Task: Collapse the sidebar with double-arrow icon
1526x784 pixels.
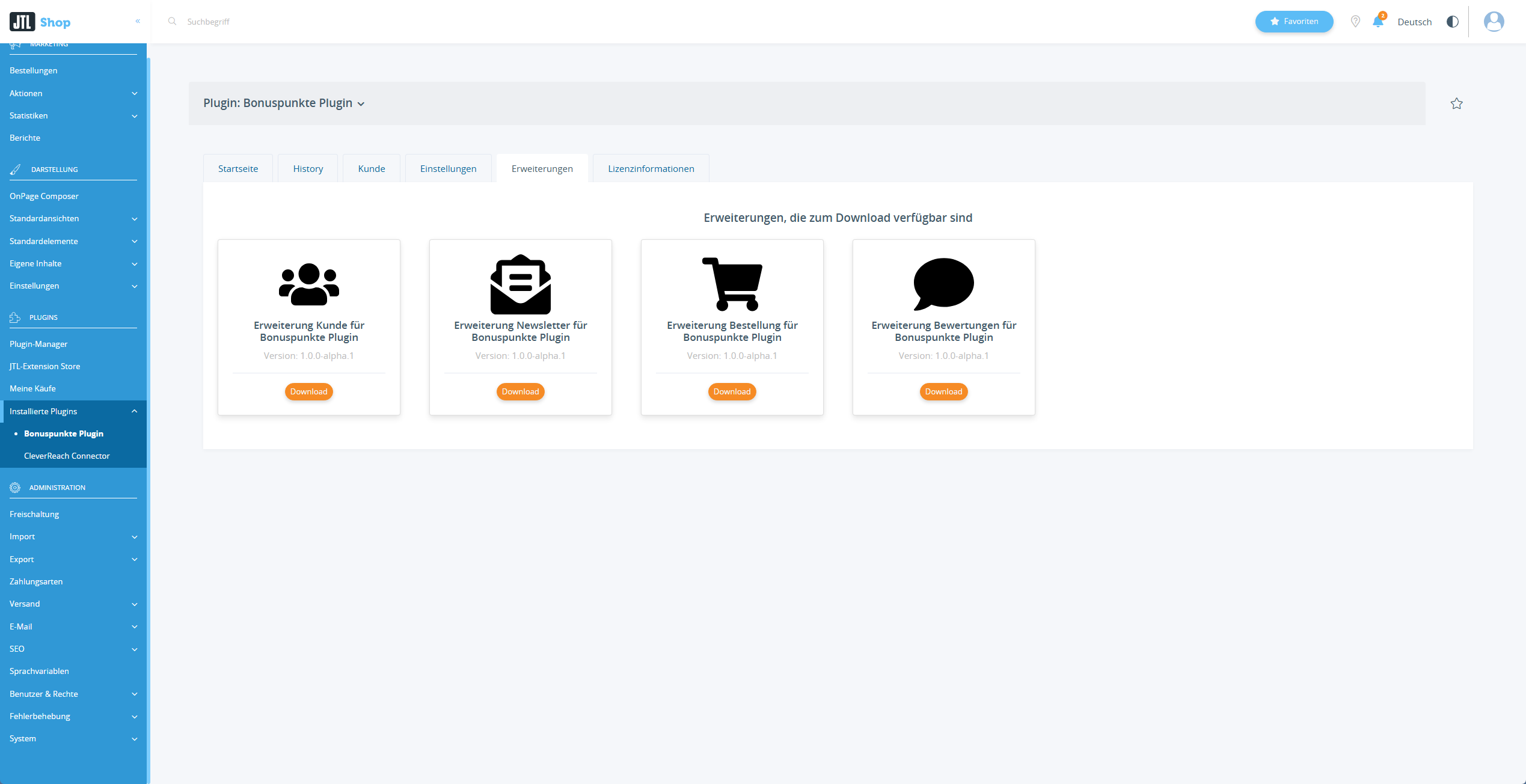Action: [x=138, y=21]
